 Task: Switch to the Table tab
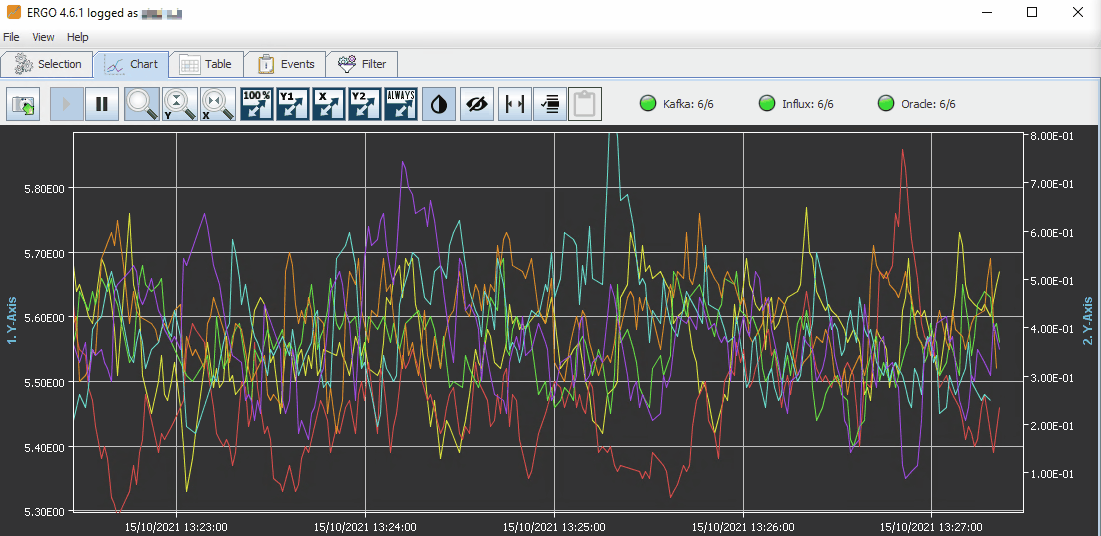point(207,64)
